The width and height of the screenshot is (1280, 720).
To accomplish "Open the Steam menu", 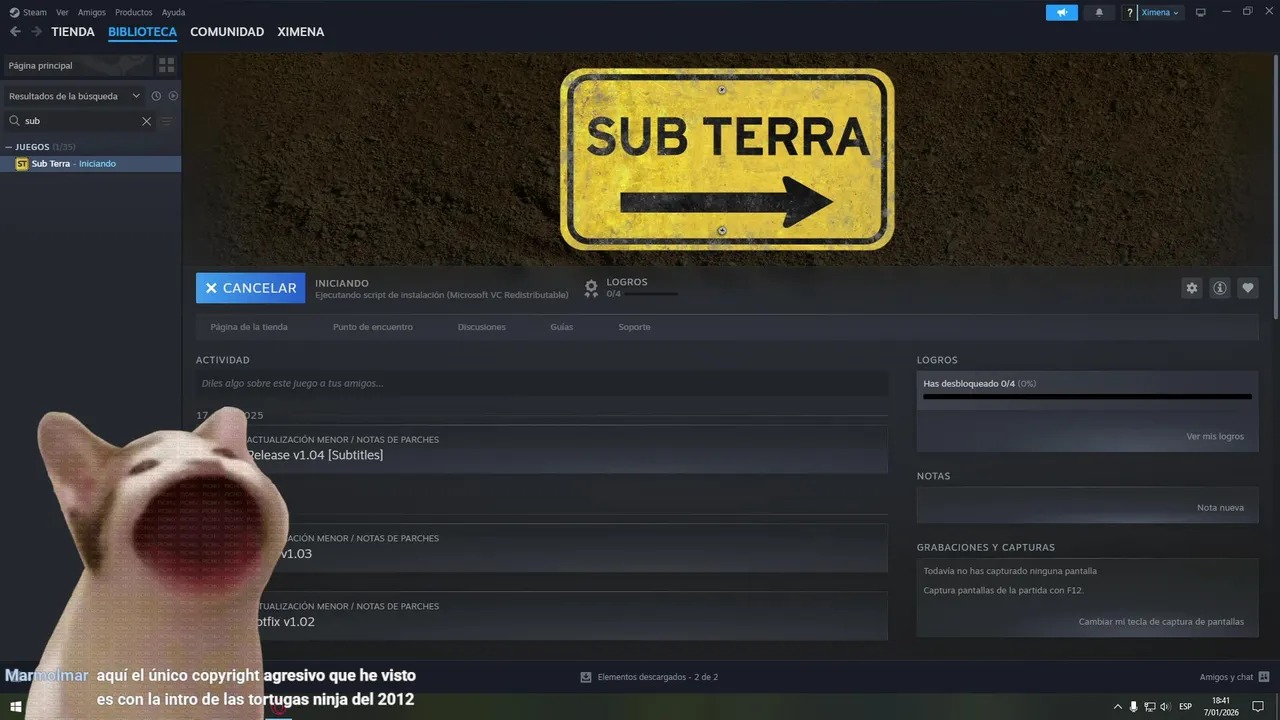I will [x=35, y=13].
